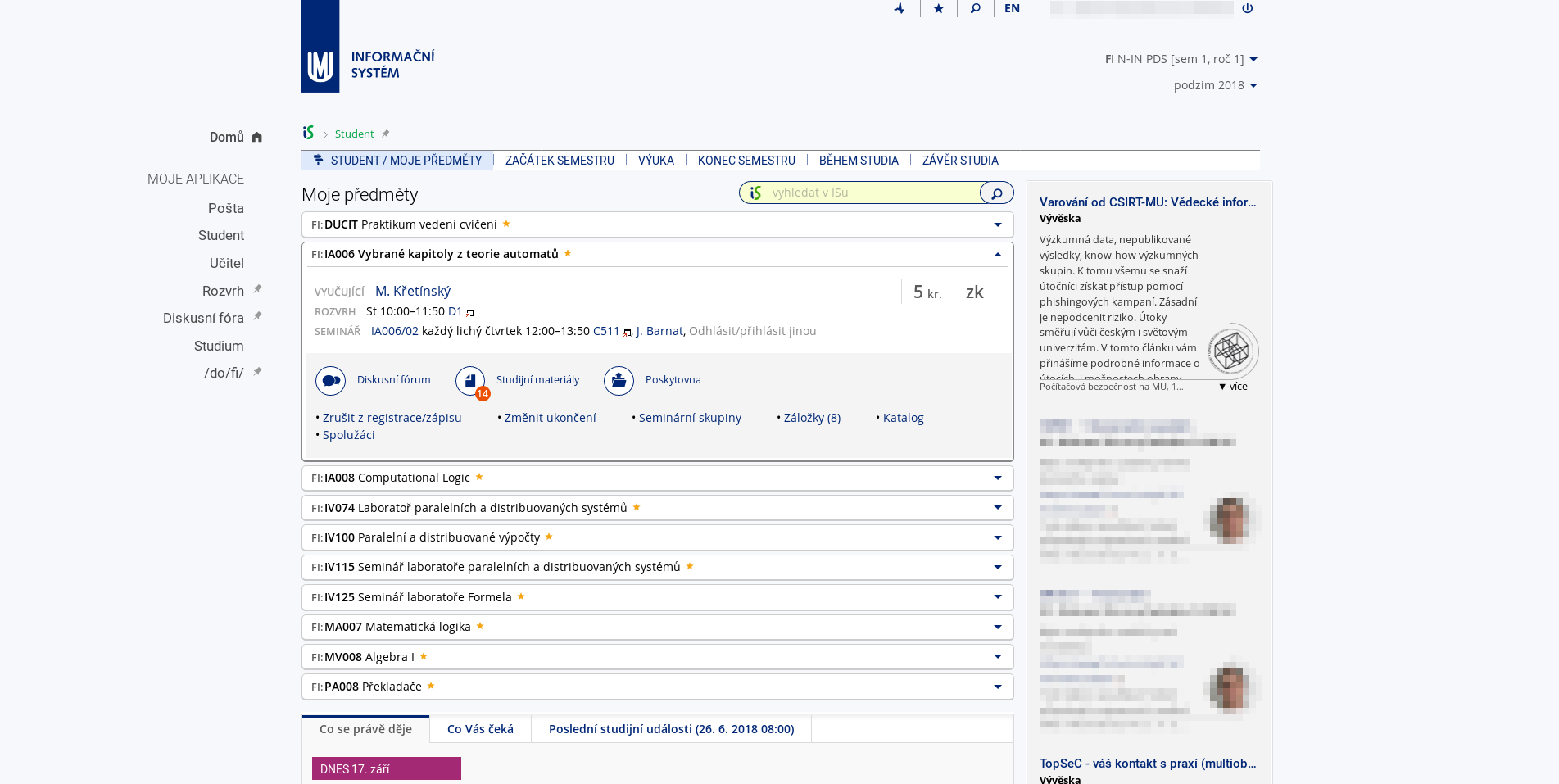1559x784 pixels.
Task: Expand the PA008 Překladače course row
Action: point(997,687)
